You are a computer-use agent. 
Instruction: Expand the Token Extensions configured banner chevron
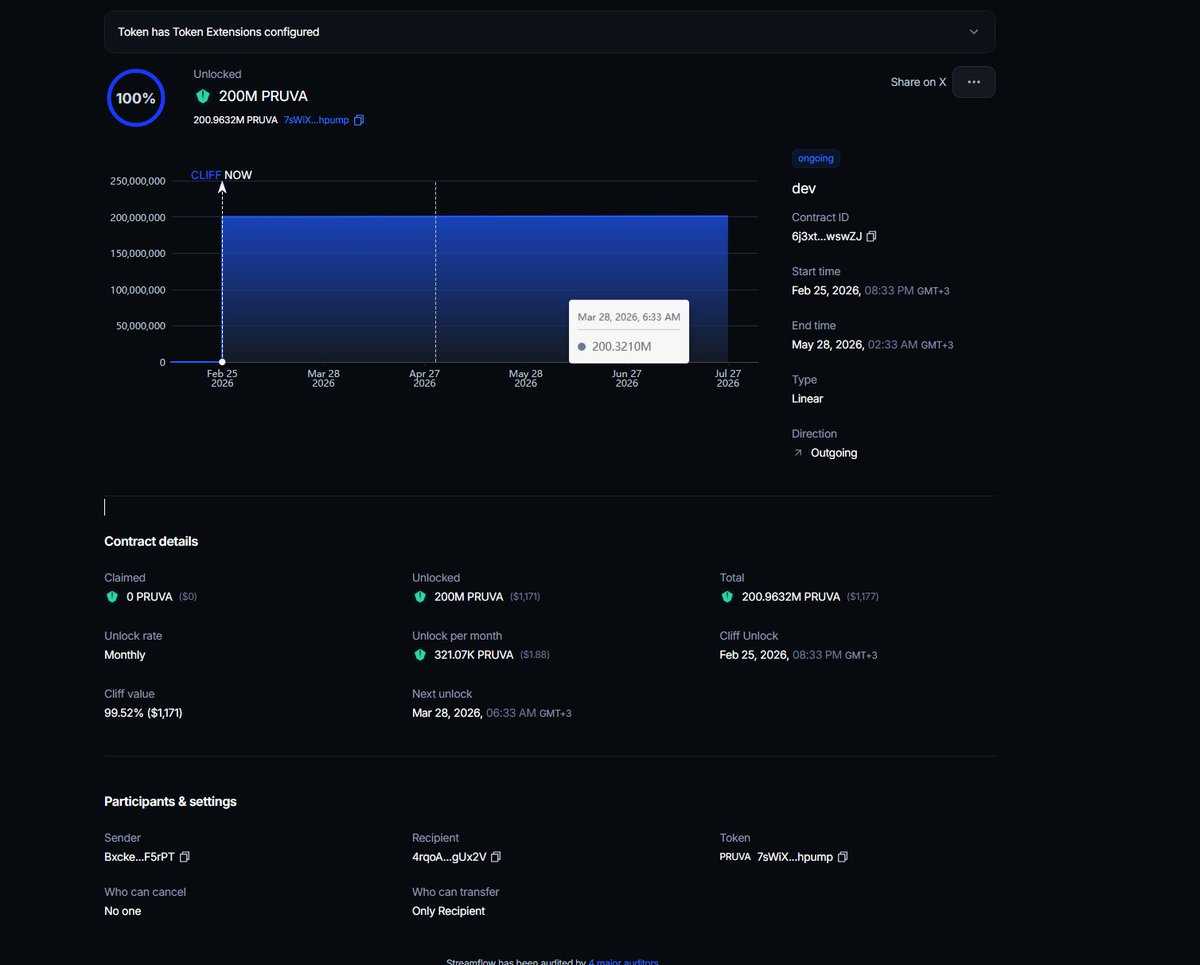tap(974, 32)
